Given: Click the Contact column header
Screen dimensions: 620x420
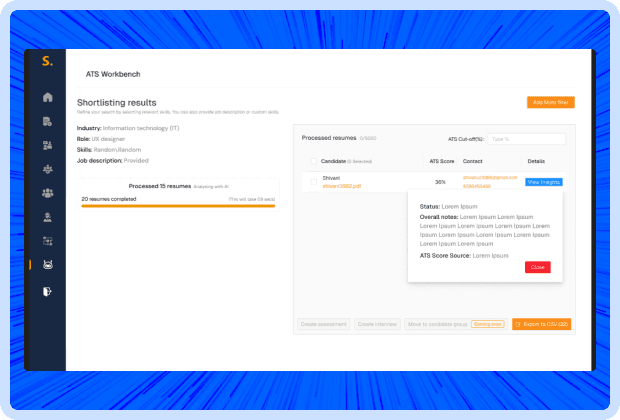Looking at the screenshot, I should click(473, 161).
